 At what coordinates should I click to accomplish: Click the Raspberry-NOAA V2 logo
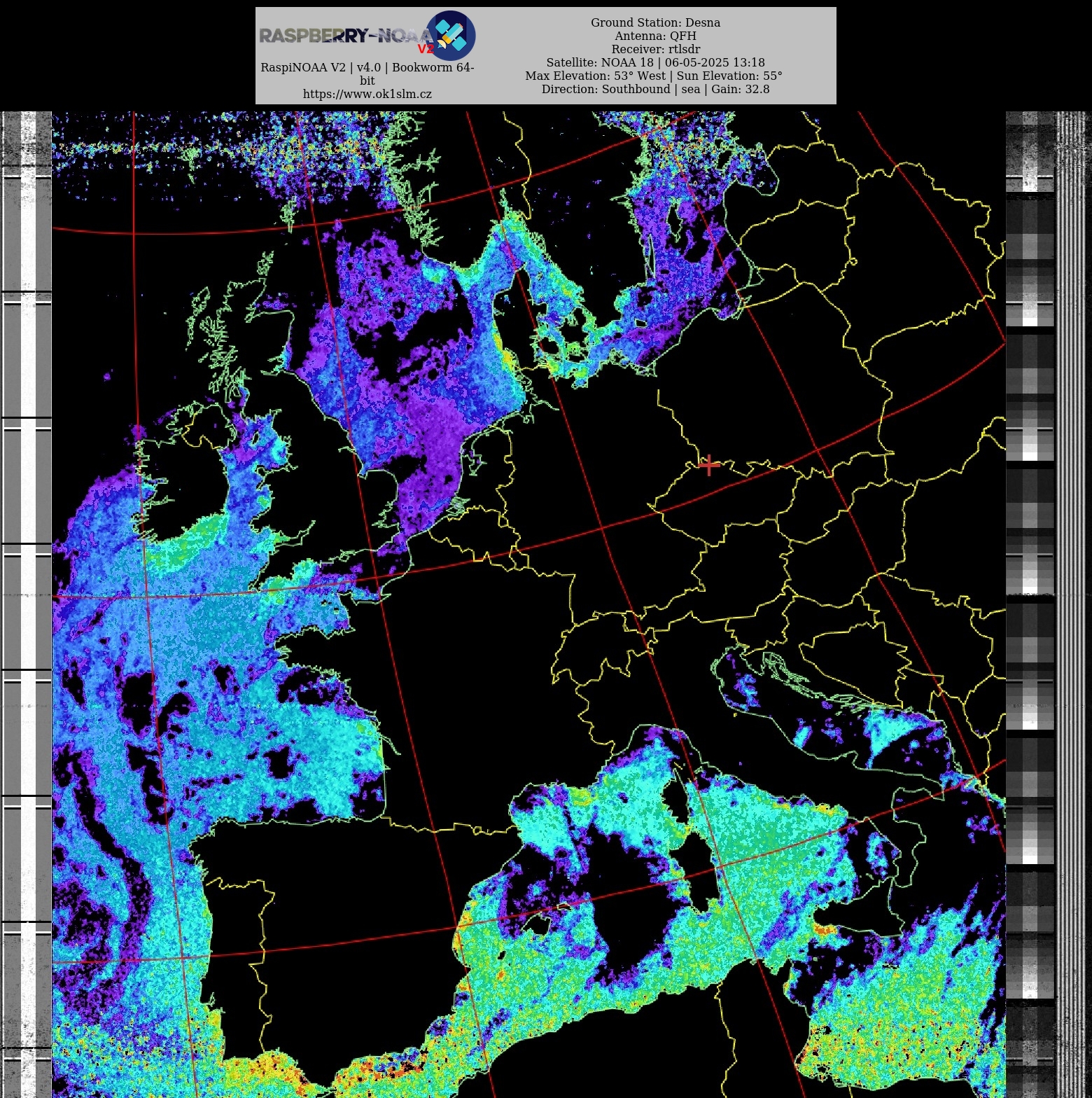coord(367,35)
